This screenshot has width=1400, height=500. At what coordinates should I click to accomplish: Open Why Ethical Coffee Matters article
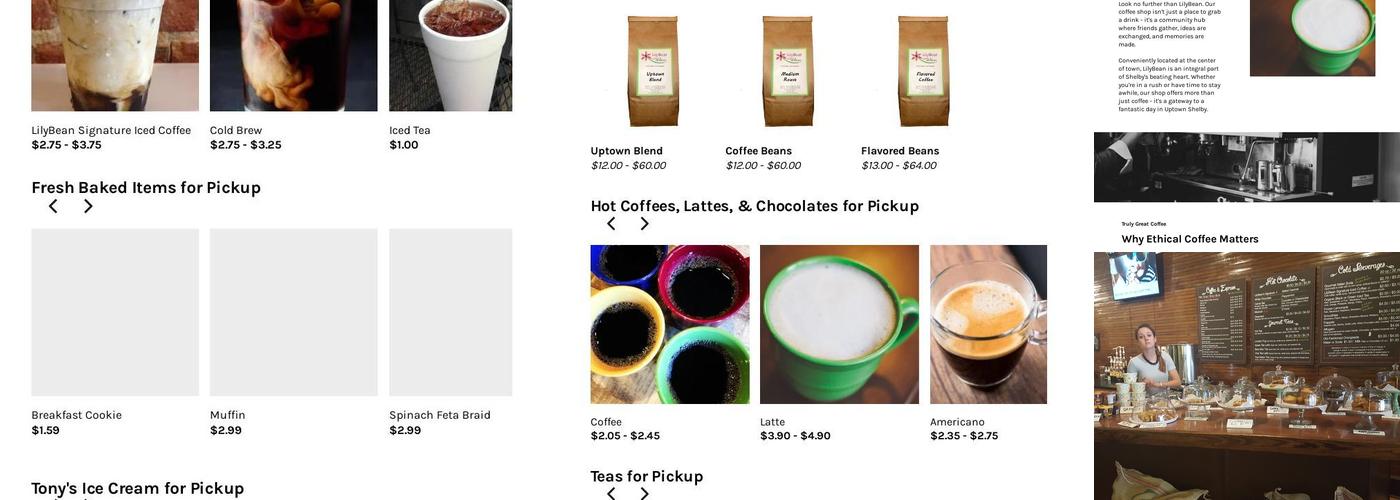pos(1190,239)
